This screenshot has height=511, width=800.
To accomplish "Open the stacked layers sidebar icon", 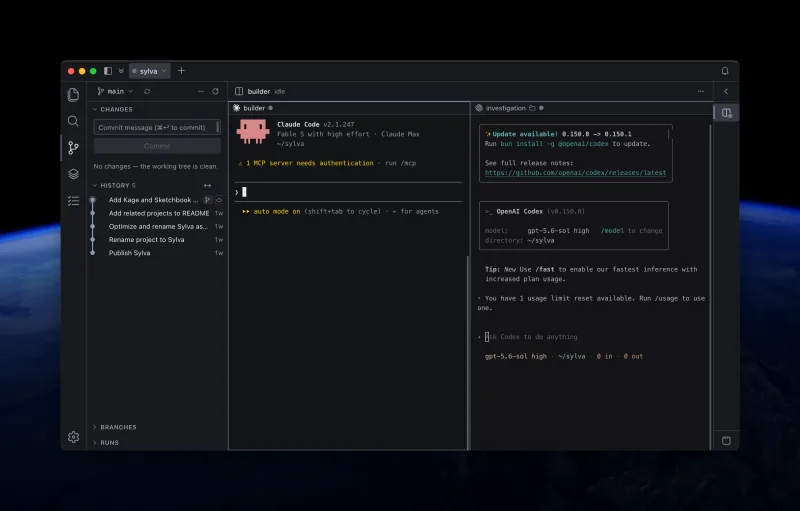I will tap(73, 174).
